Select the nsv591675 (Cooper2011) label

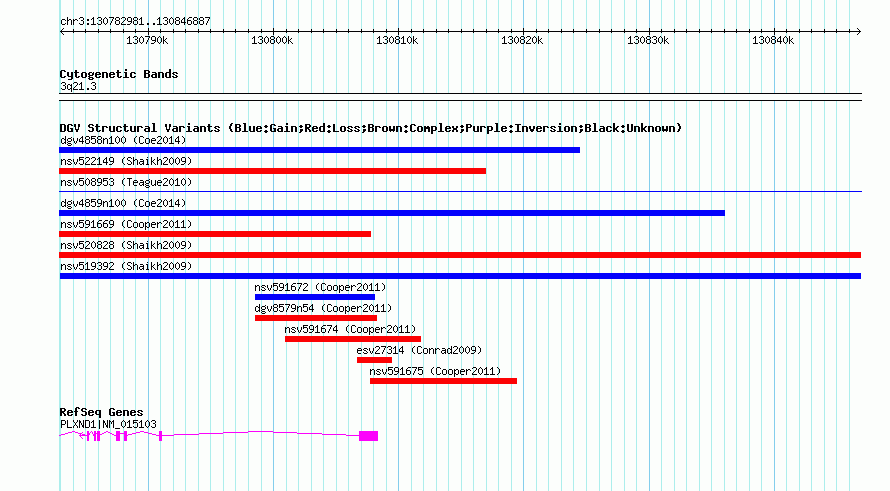435,371
